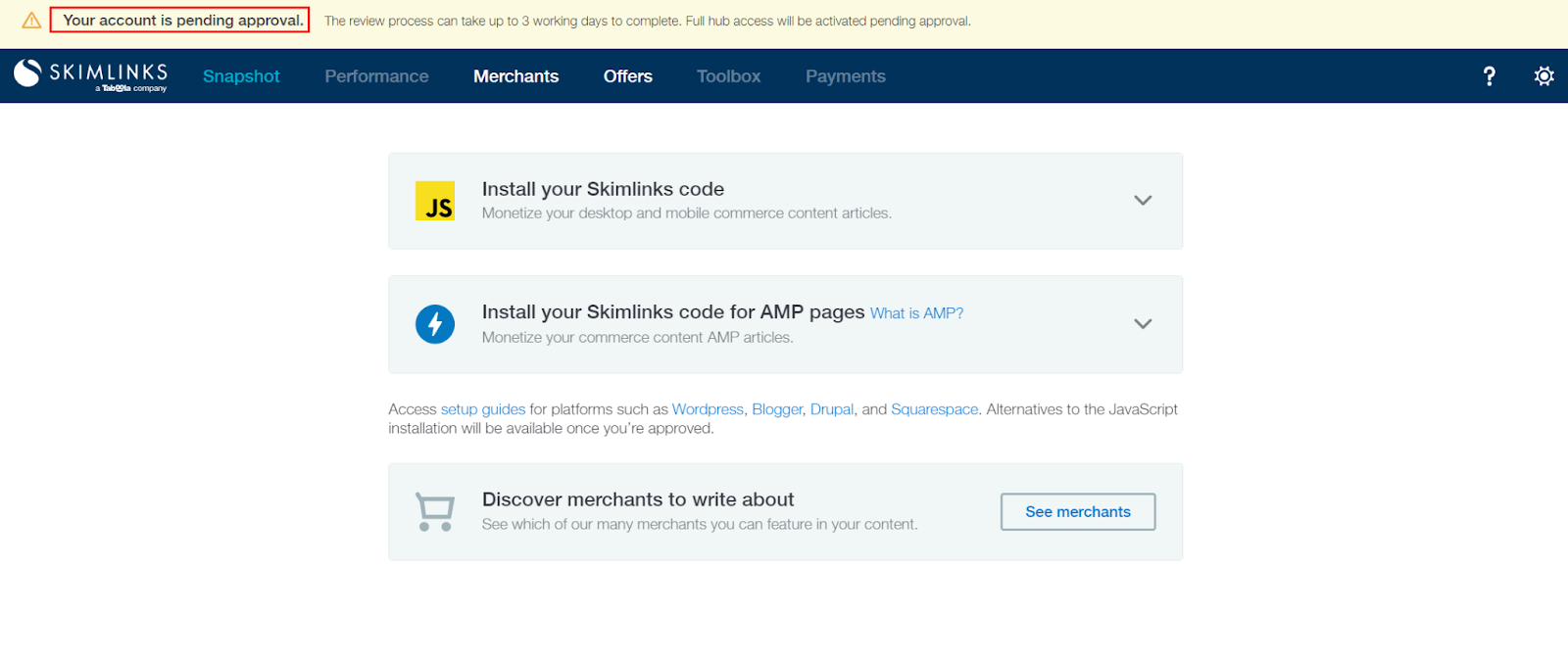Open the setup guides link

[x=483, y=409]
